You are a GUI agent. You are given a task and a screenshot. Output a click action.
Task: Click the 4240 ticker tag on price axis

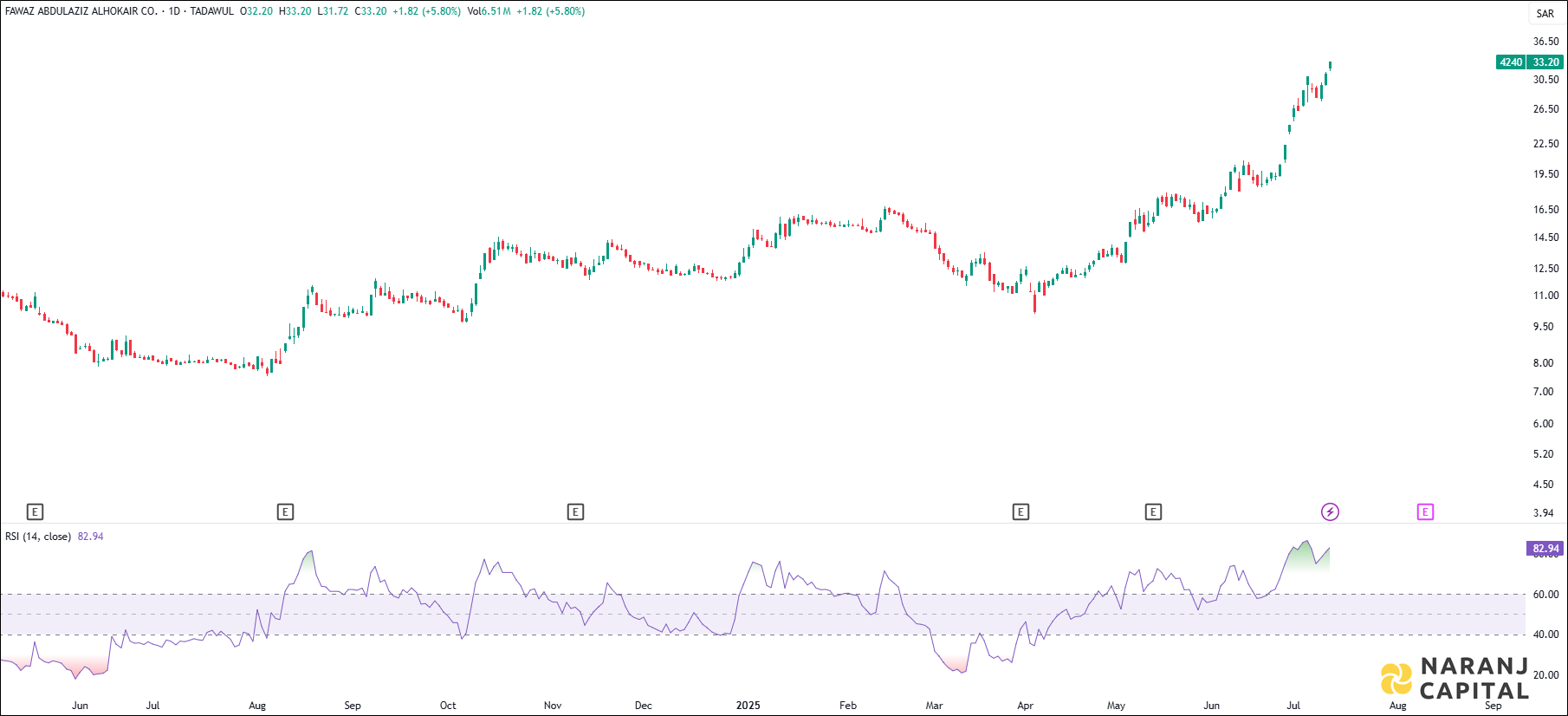[x=1511, y=62]
